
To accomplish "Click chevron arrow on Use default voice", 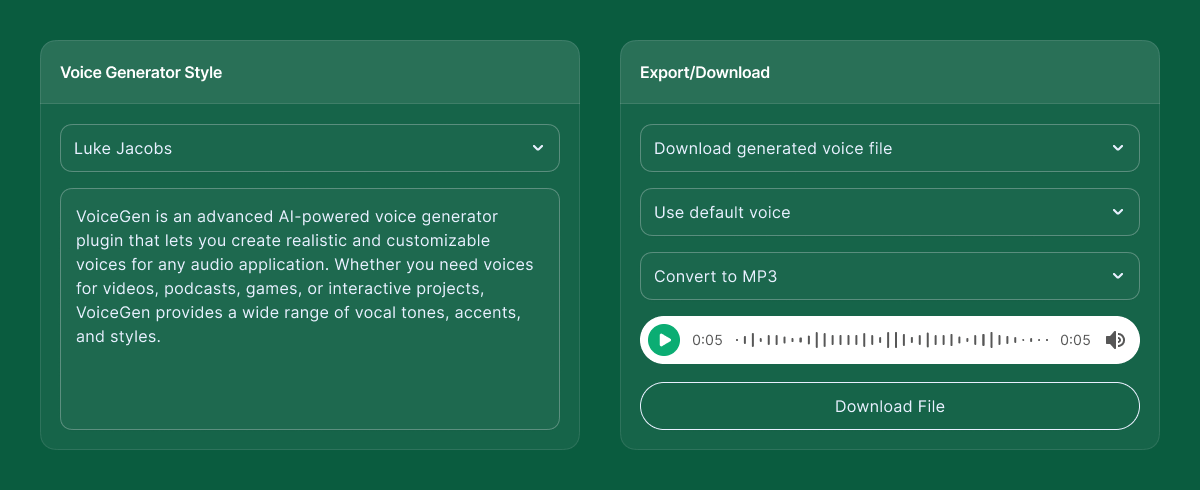I will (x=1118, y=212).
